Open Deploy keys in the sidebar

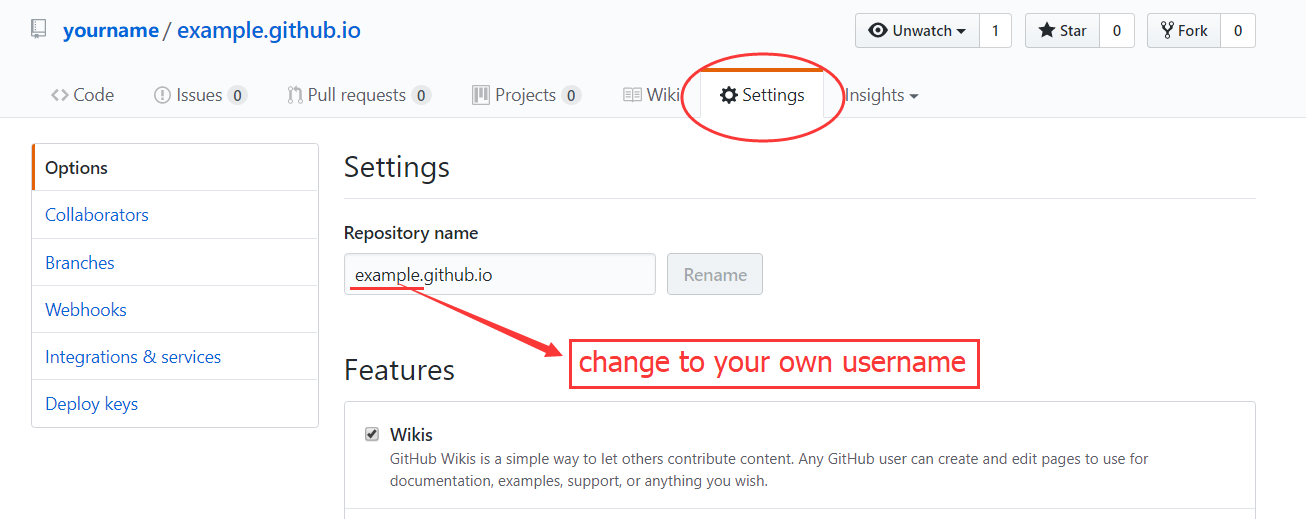175,403
